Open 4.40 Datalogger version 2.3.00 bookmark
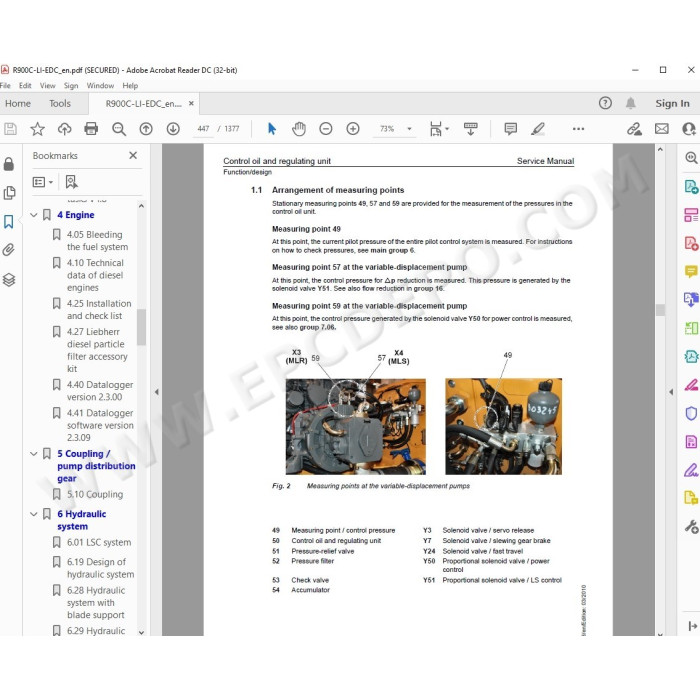700x700 pixels. (x=100, y=391)
